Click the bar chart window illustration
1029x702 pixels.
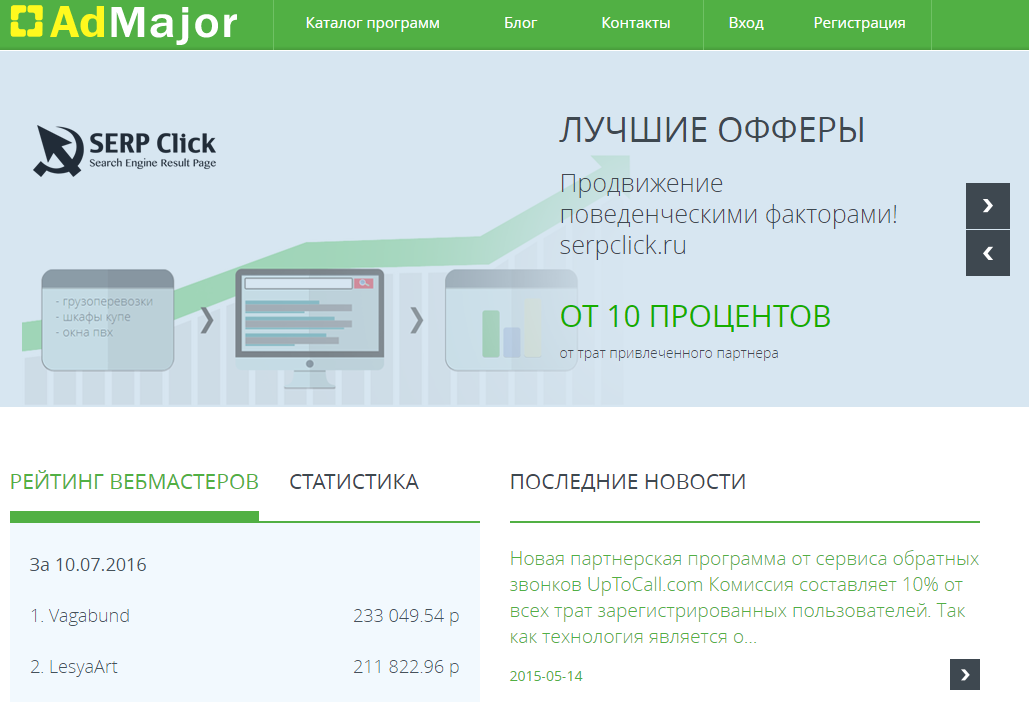tap(511, 320)
